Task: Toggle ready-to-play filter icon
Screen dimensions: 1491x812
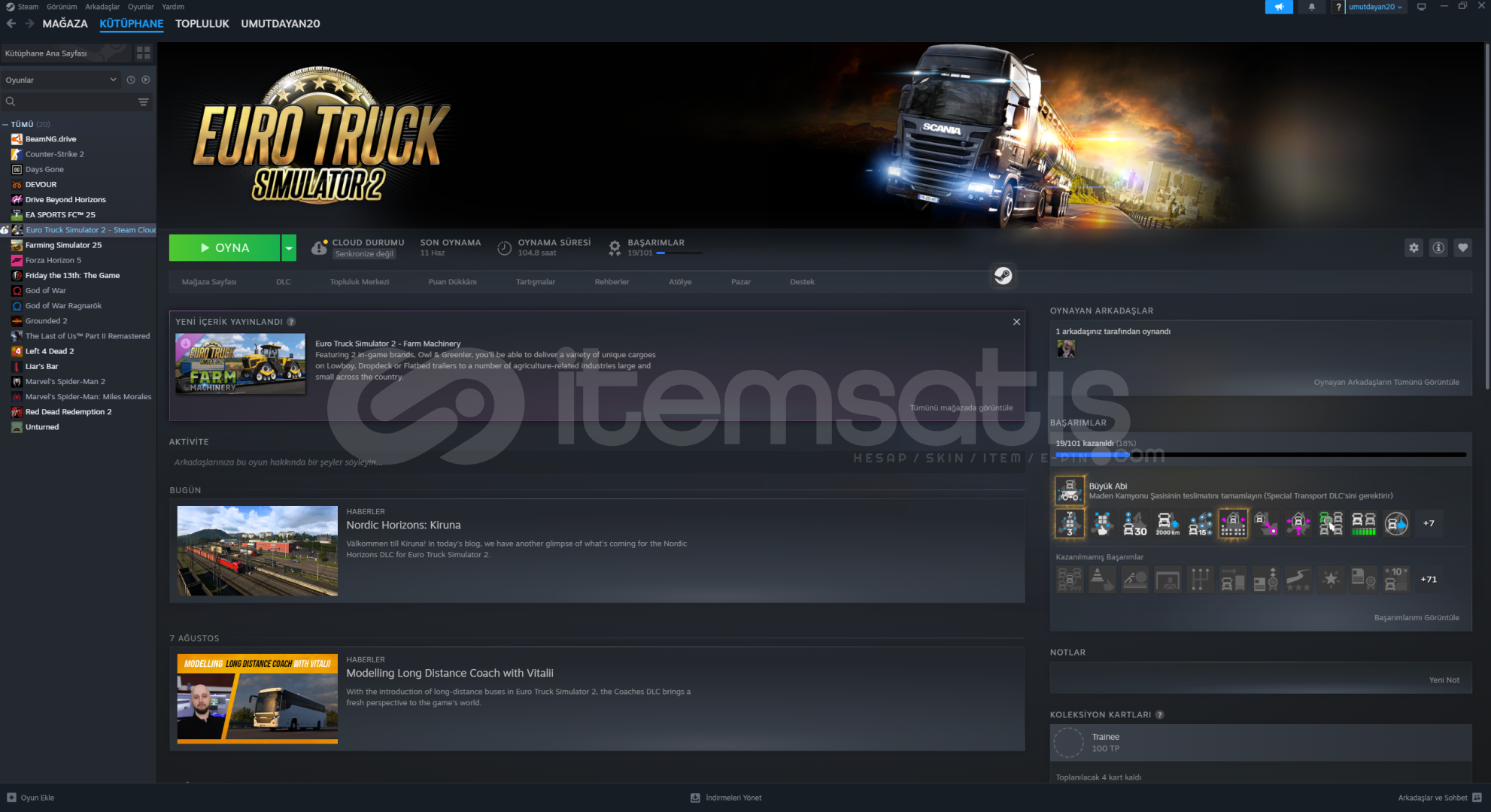Action: point(146,80)
